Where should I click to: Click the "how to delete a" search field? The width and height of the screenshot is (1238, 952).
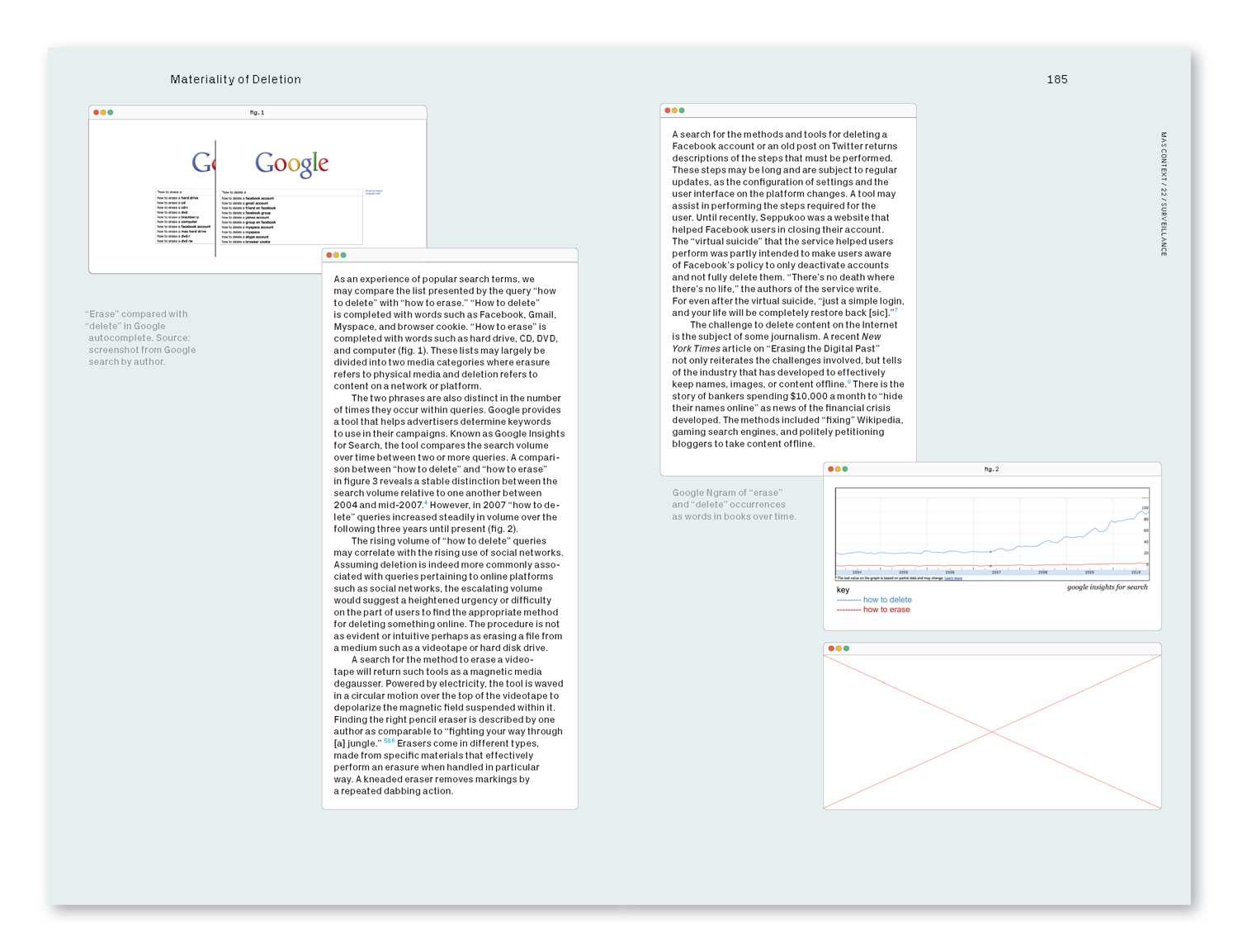click(x=291, y=192)
